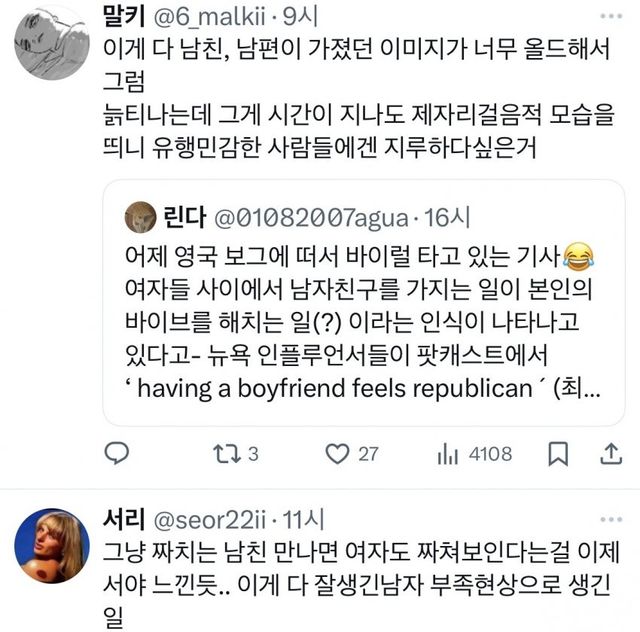
Task: Tap the share upload icon
Action: coord(609,454)
